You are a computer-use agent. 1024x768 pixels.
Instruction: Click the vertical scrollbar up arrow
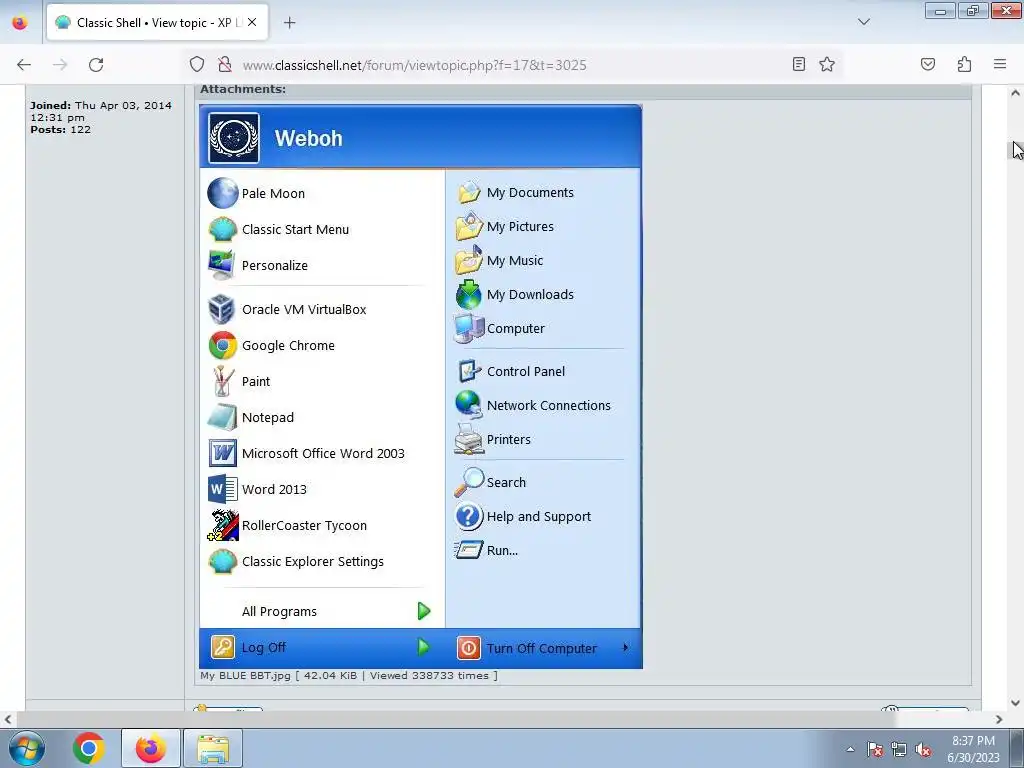point(1016,93)
